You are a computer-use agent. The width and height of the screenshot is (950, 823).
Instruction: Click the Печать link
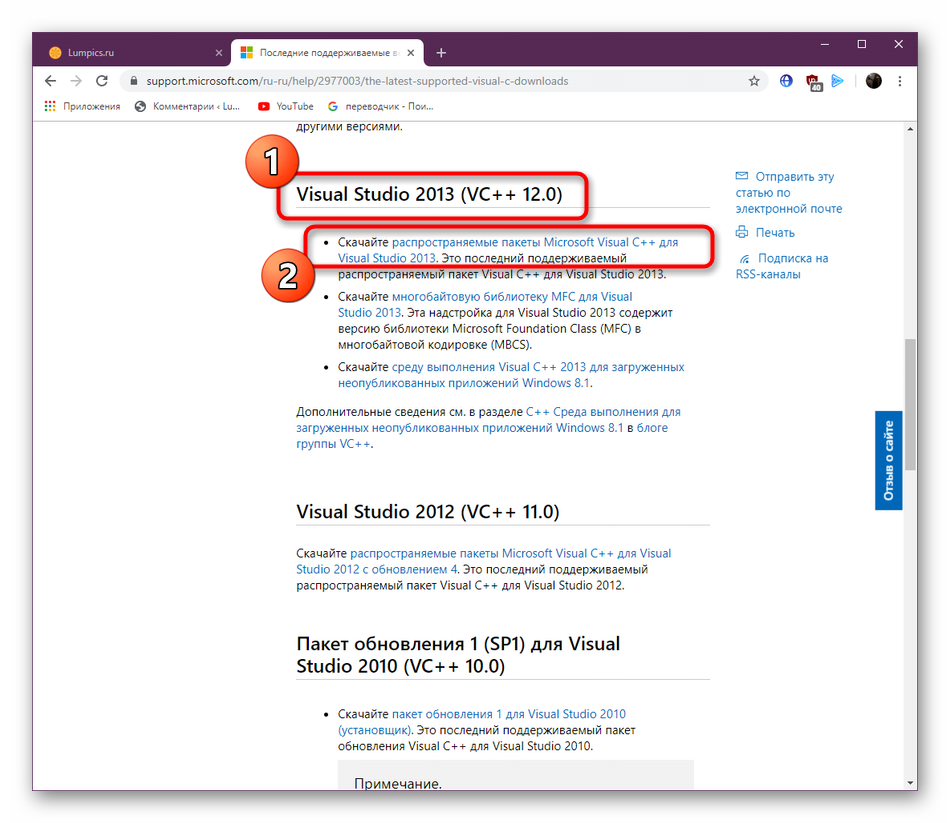(x=775, y=233)
